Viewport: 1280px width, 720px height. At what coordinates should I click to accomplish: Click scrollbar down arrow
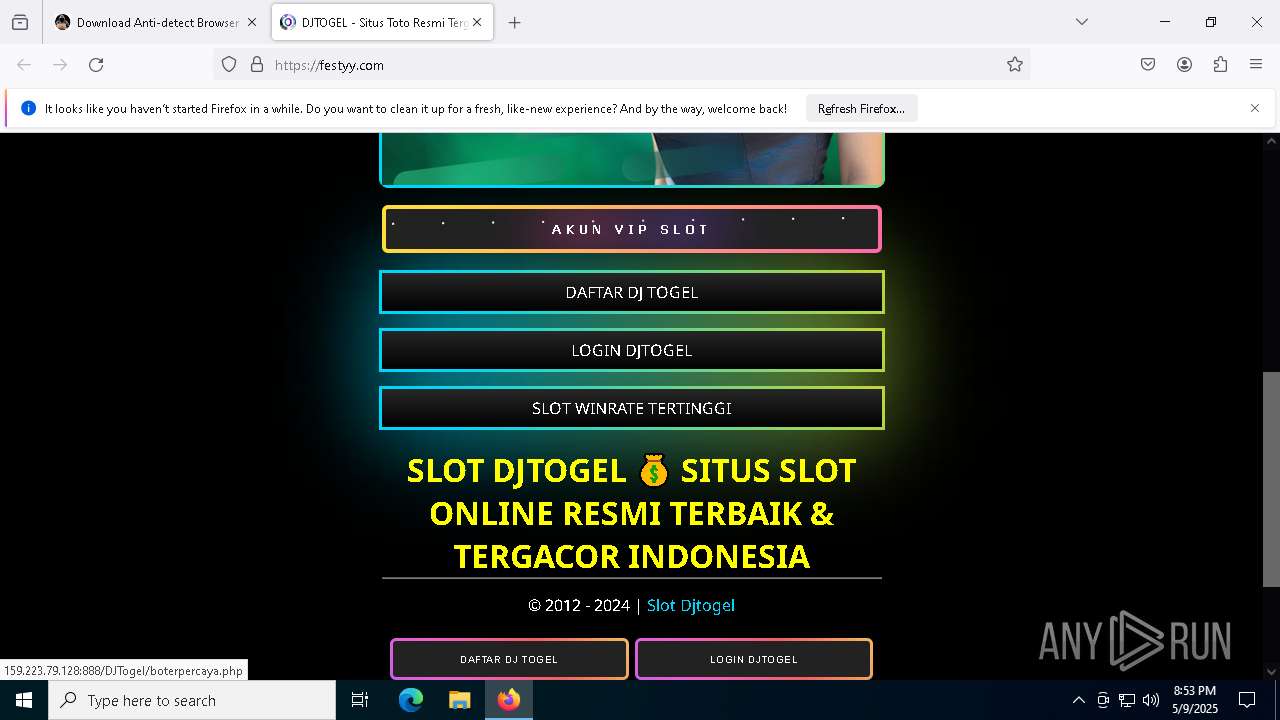coord(1271,672)
